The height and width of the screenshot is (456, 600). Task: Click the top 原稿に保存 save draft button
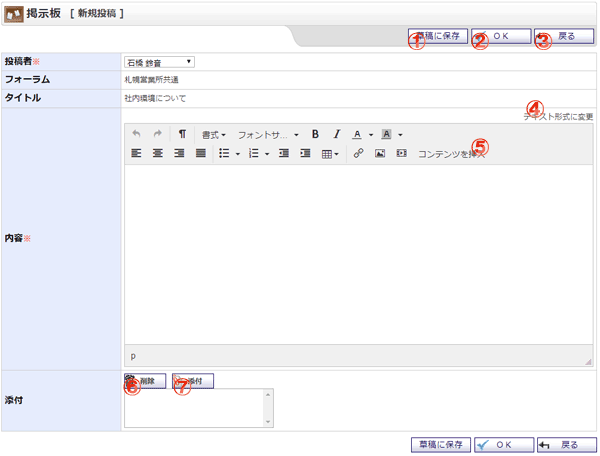tap(431, 36)
